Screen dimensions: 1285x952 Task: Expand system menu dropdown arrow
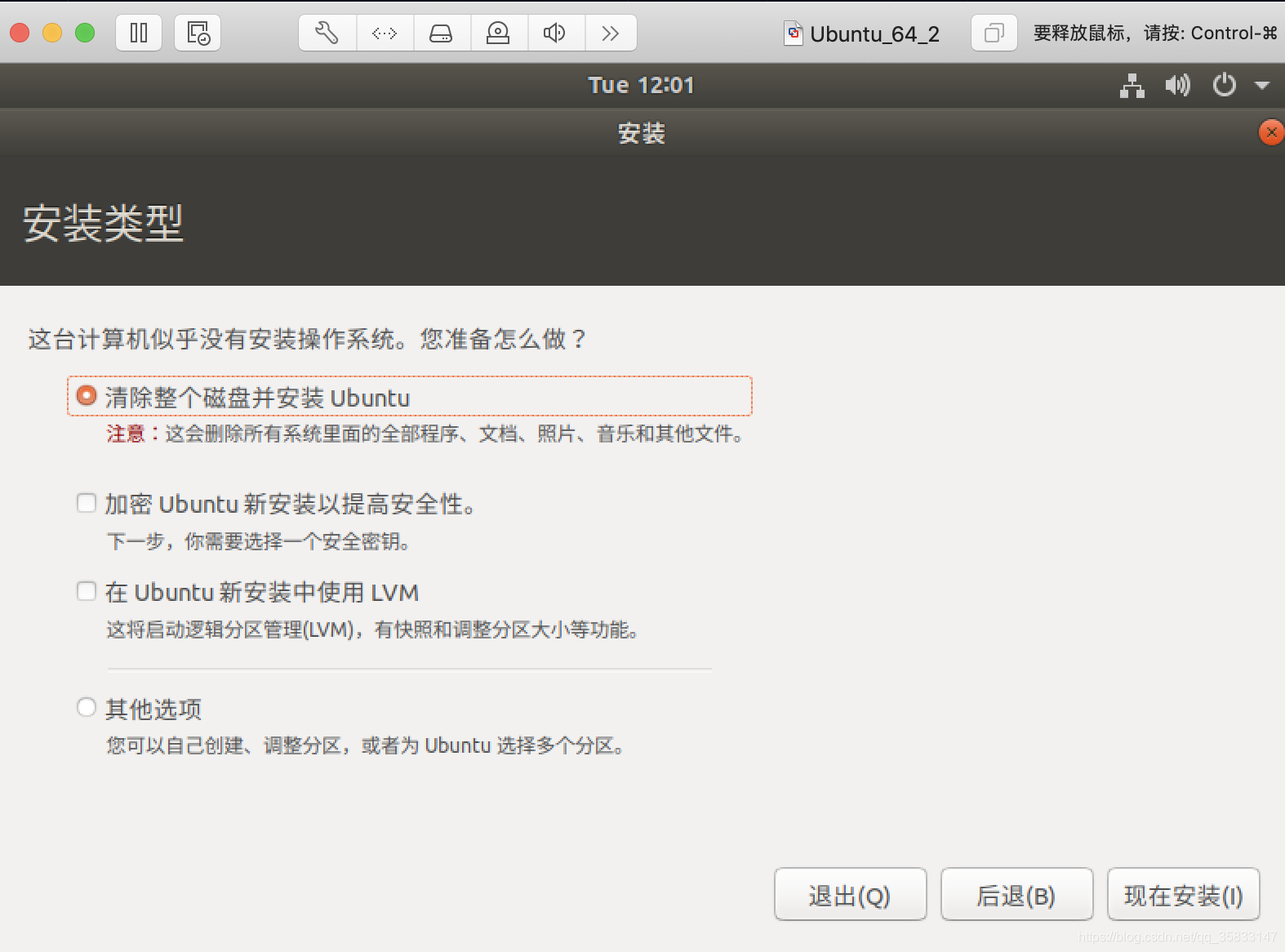tap(1262, 86)
